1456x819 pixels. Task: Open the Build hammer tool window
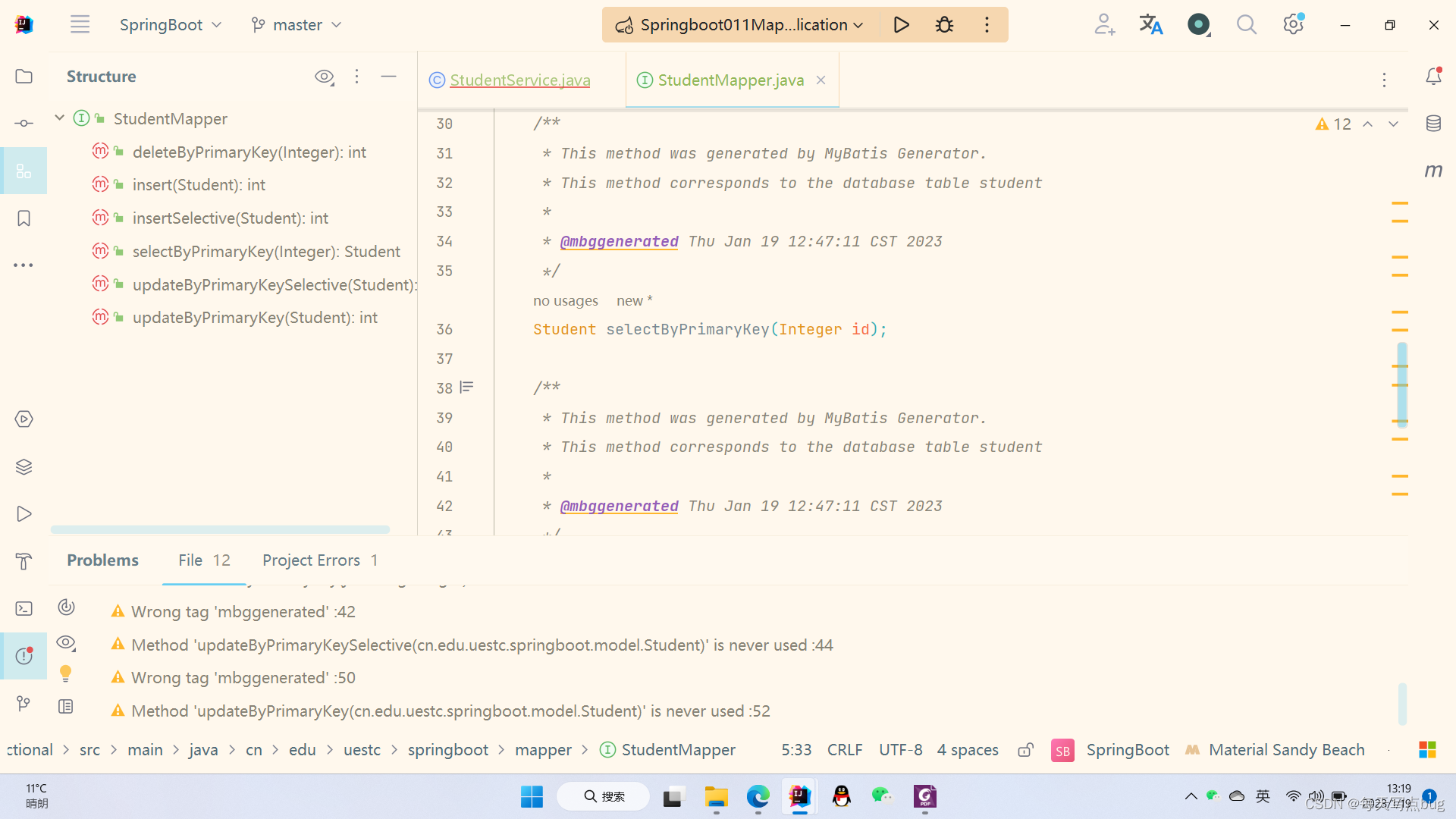(24, 561)
